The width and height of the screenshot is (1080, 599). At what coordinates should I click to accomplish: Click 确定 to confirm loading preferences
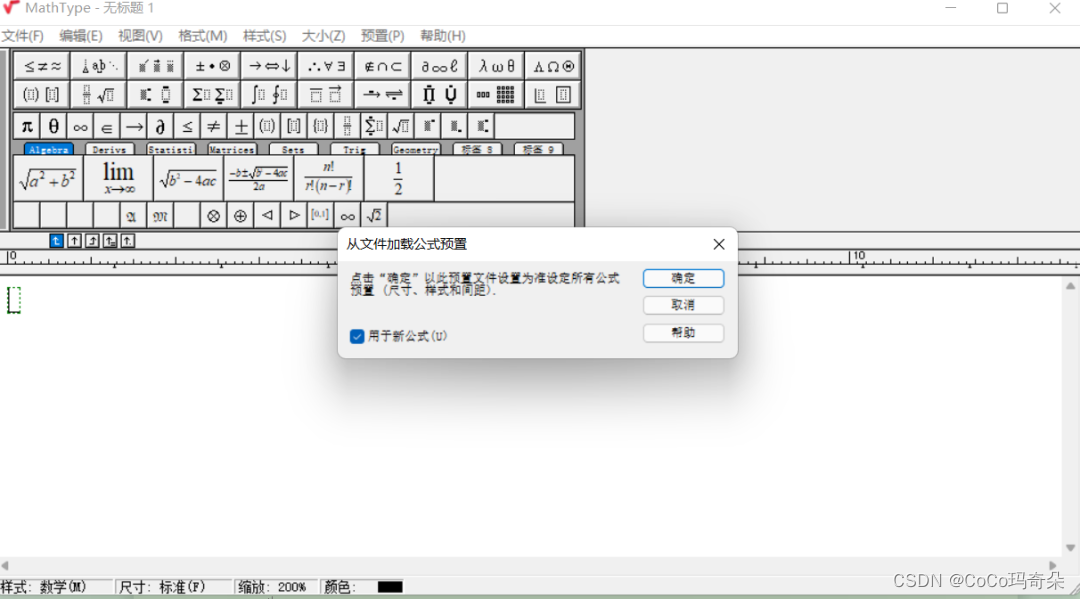point(683,278)
